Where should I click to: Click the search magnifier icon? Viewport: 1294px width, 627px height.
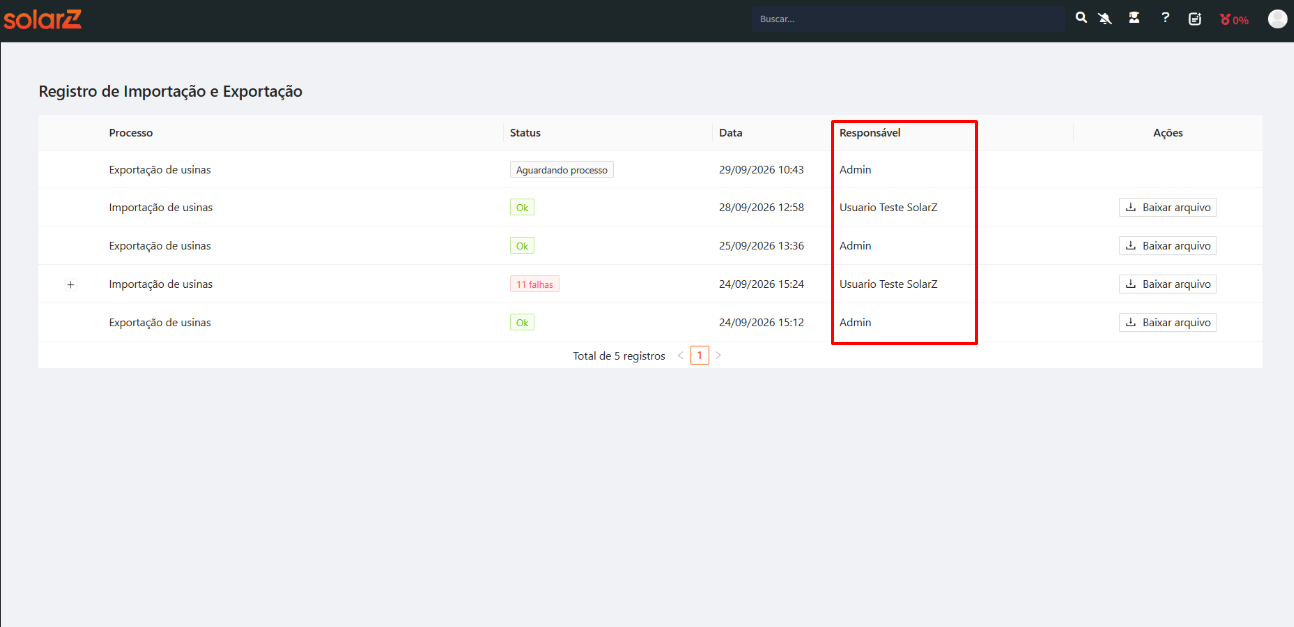1081,18
